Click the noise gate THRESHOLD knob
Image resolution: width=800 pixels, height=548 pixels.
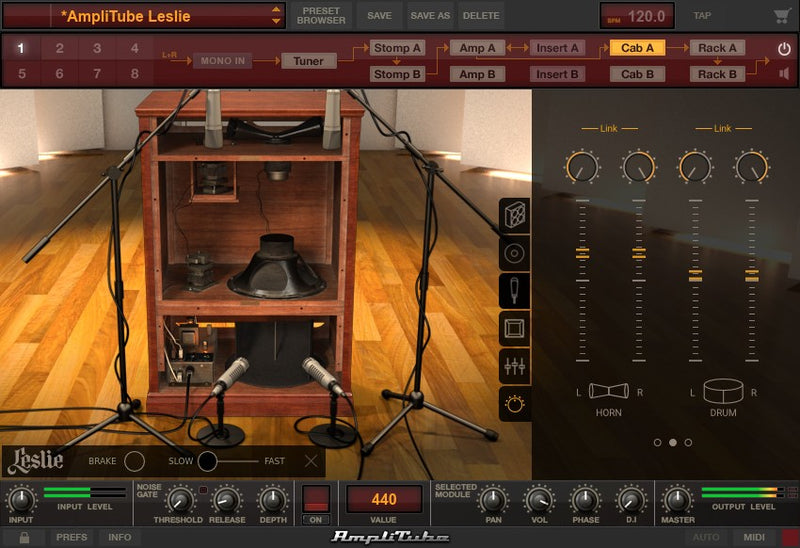tap(179, 501)
